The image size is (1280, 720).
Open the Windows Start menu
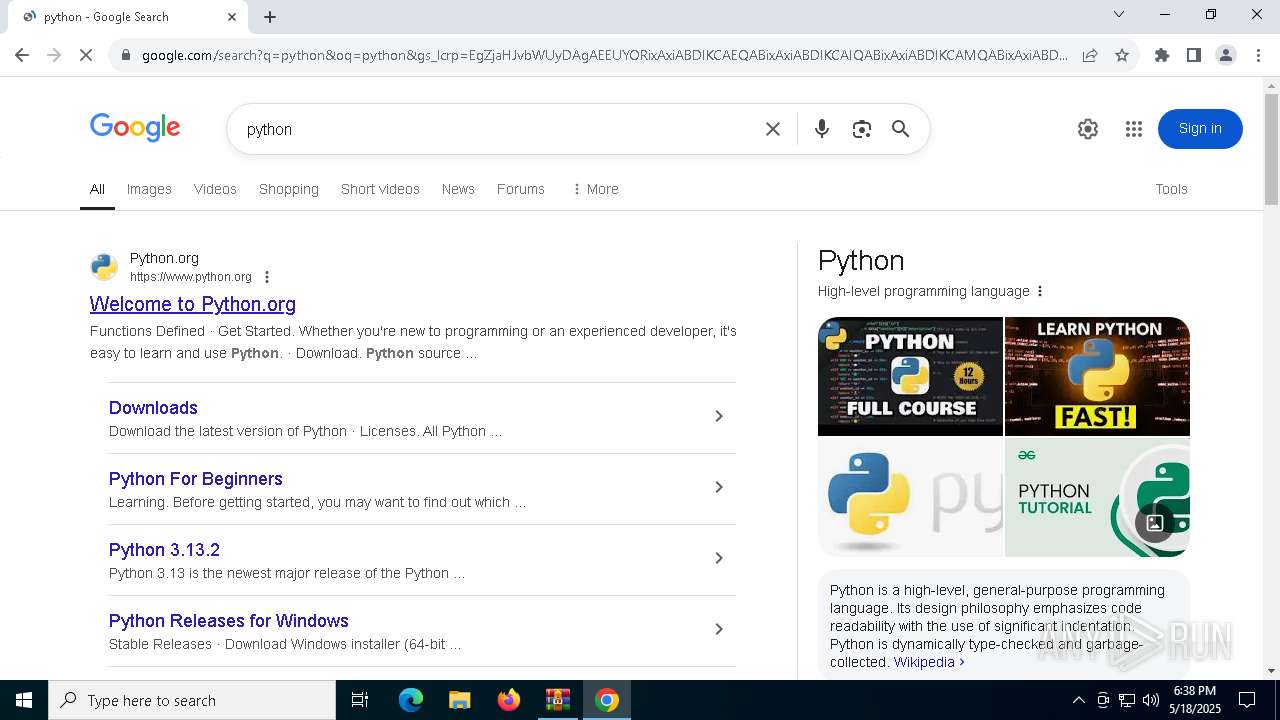tap(24, 700)
